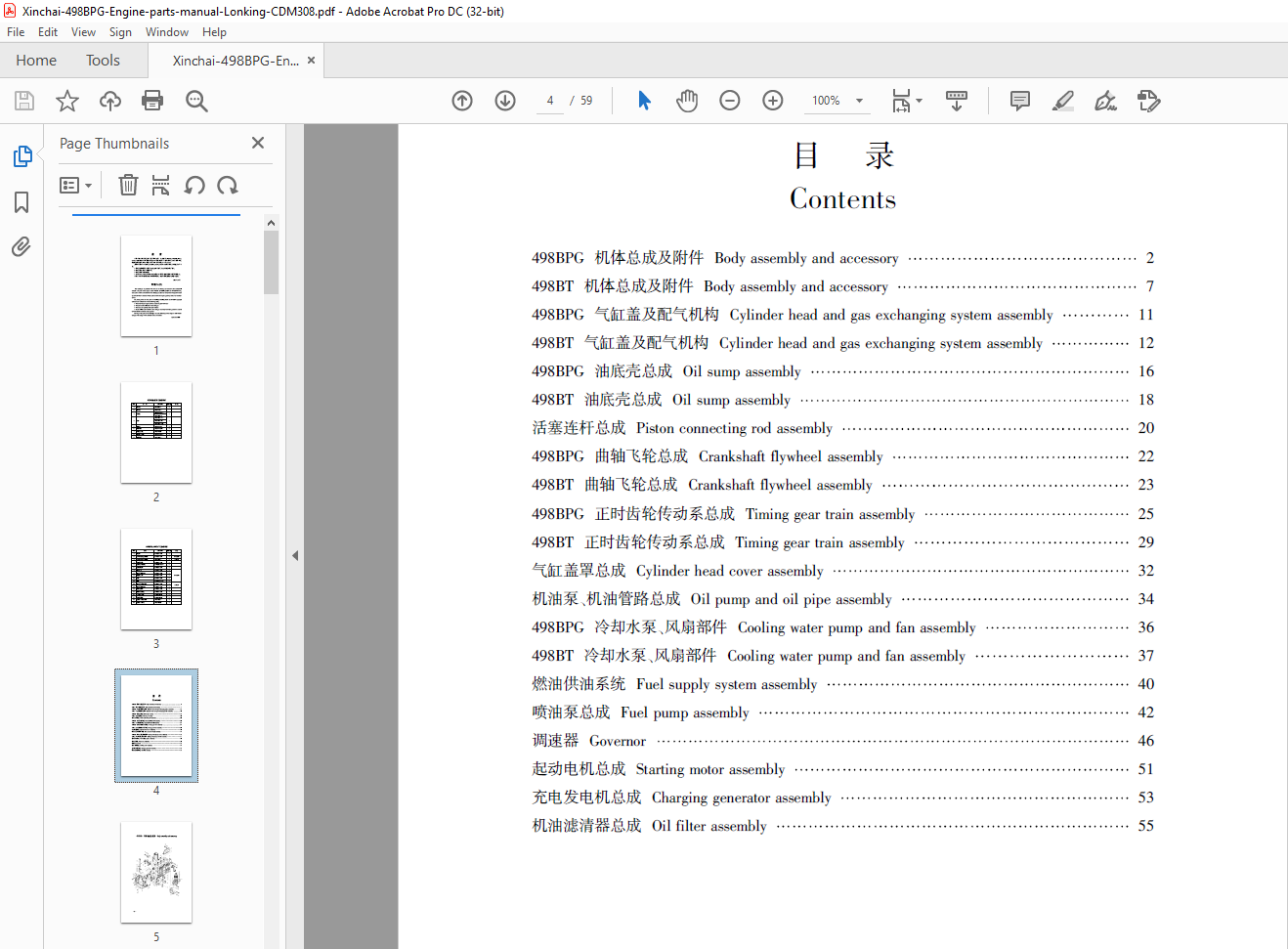
Task: Add a sticky note comment
Action: (1020, 101)
